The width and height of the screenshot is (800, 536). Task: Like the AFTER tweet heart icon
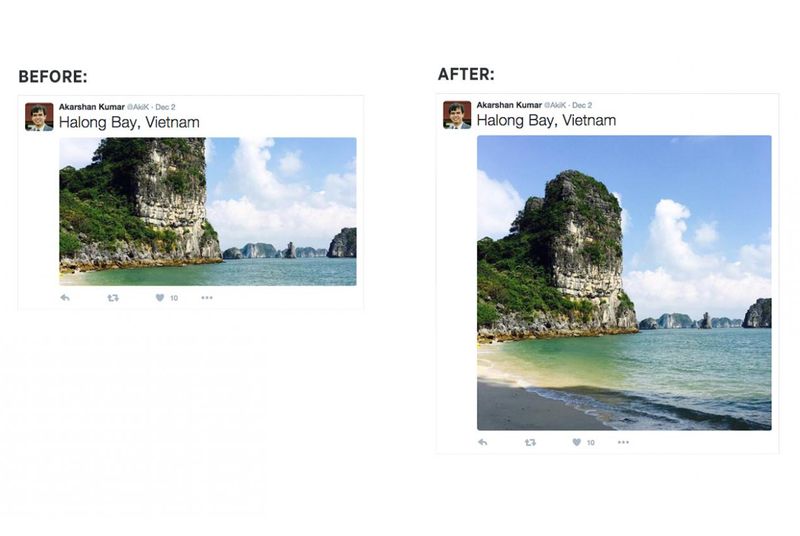(x=577, y=442)
